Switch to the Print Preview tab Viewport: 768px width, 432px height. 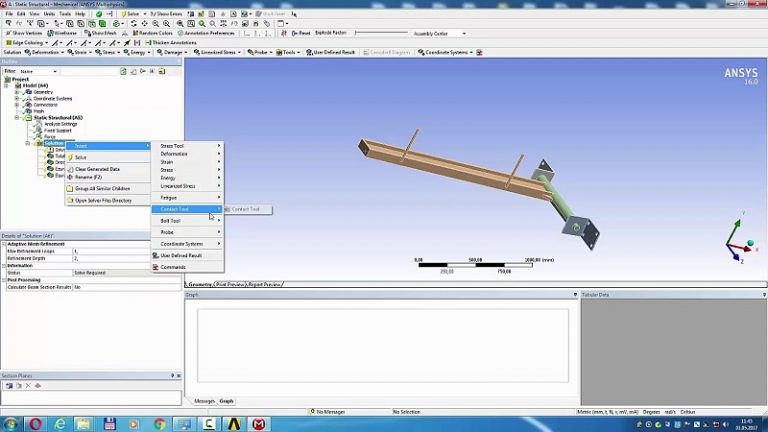click(230, 285)
